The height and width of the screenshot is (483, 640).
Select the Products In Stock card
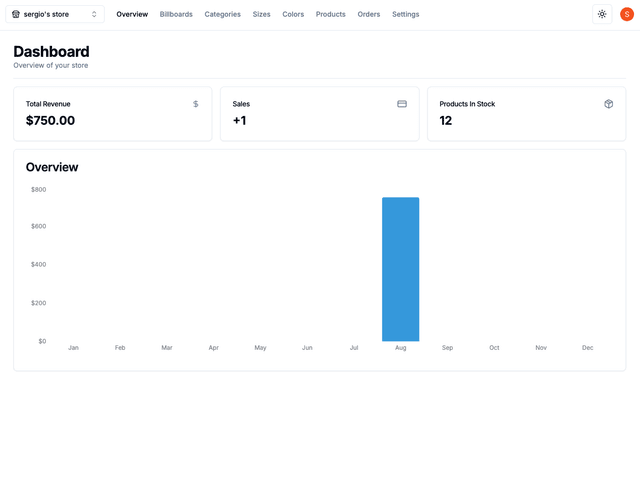526,113
